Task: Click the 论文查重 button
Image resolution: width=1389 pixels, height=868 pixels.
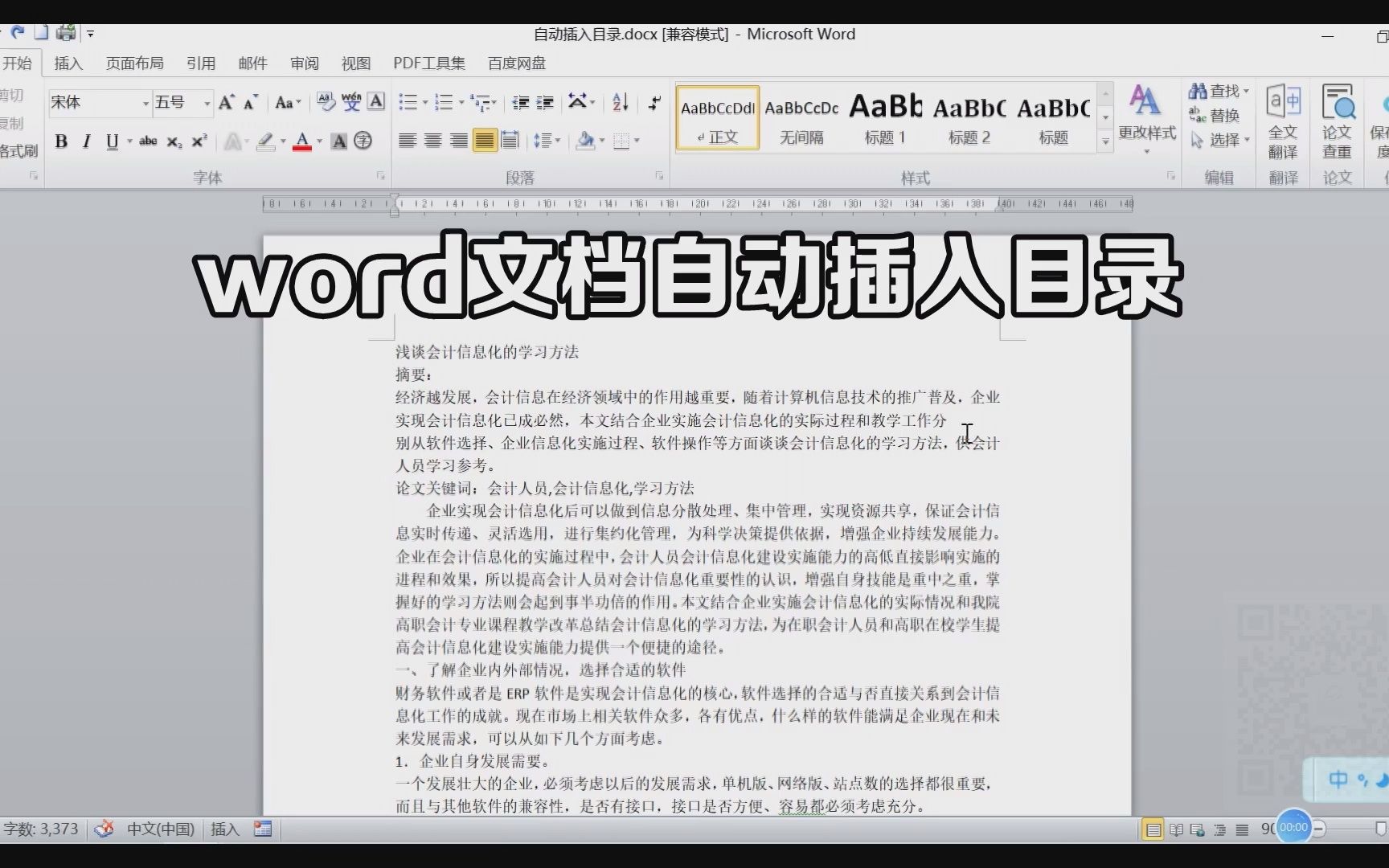Action: click(x=1338, y=122)
